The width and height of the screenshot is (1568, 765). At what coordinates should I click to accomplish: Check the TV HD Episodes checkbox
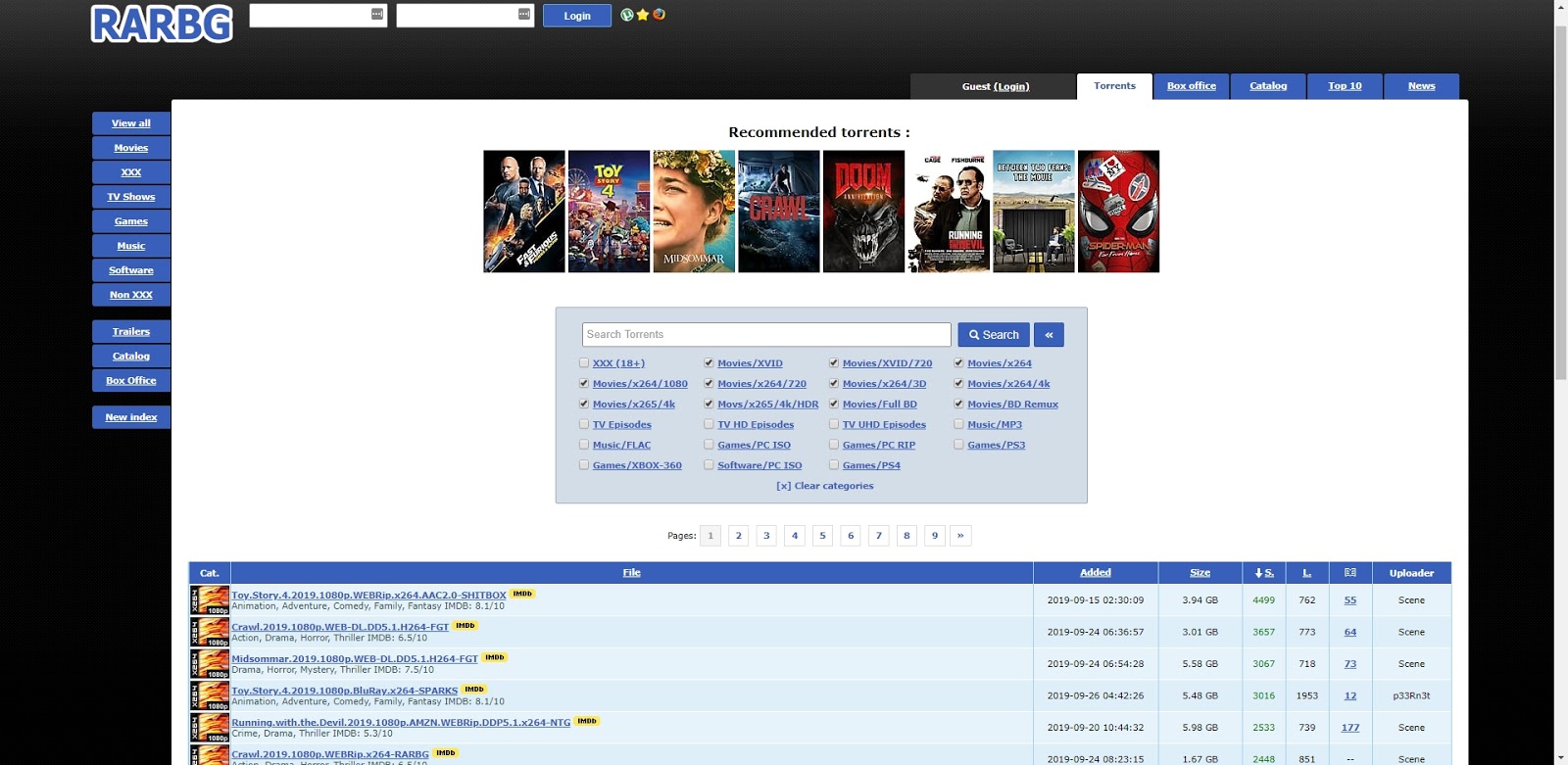coord(709,425)
